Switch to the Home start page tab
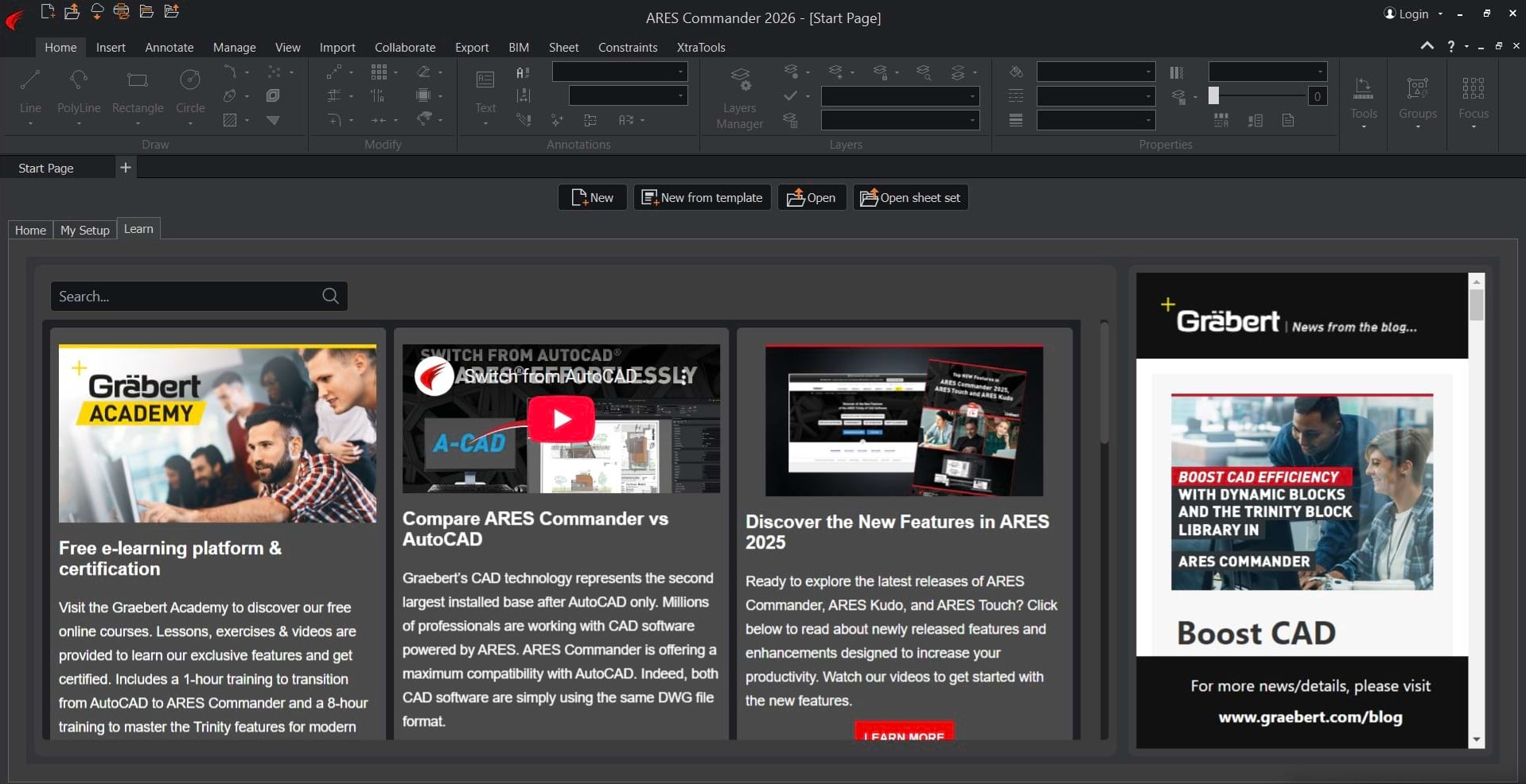 tap(30, 230)
